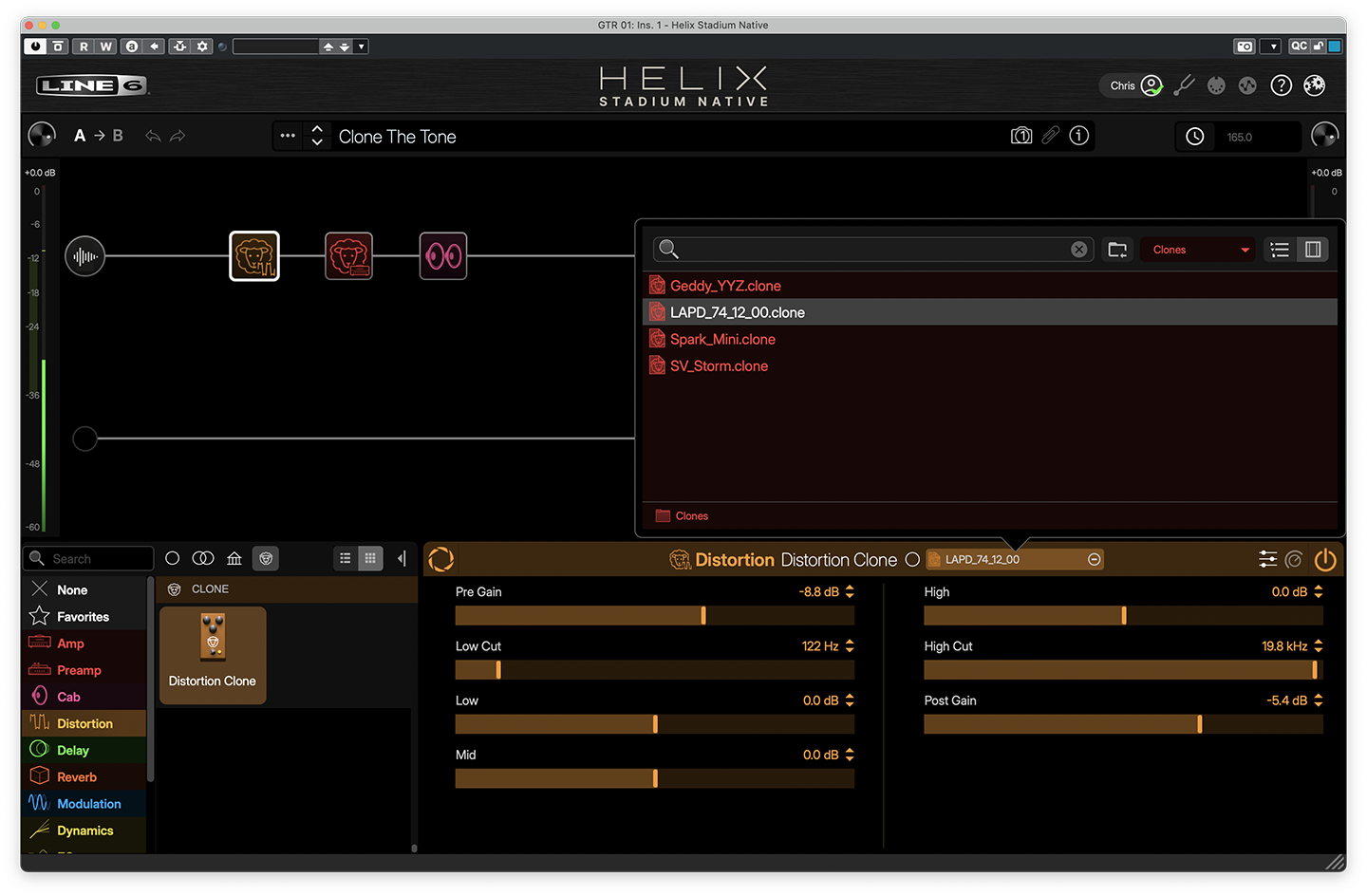Open the LAPD_74_12_00 clone file selector
This screenshot has width=1367, height=896.
tap(1016, 559)
